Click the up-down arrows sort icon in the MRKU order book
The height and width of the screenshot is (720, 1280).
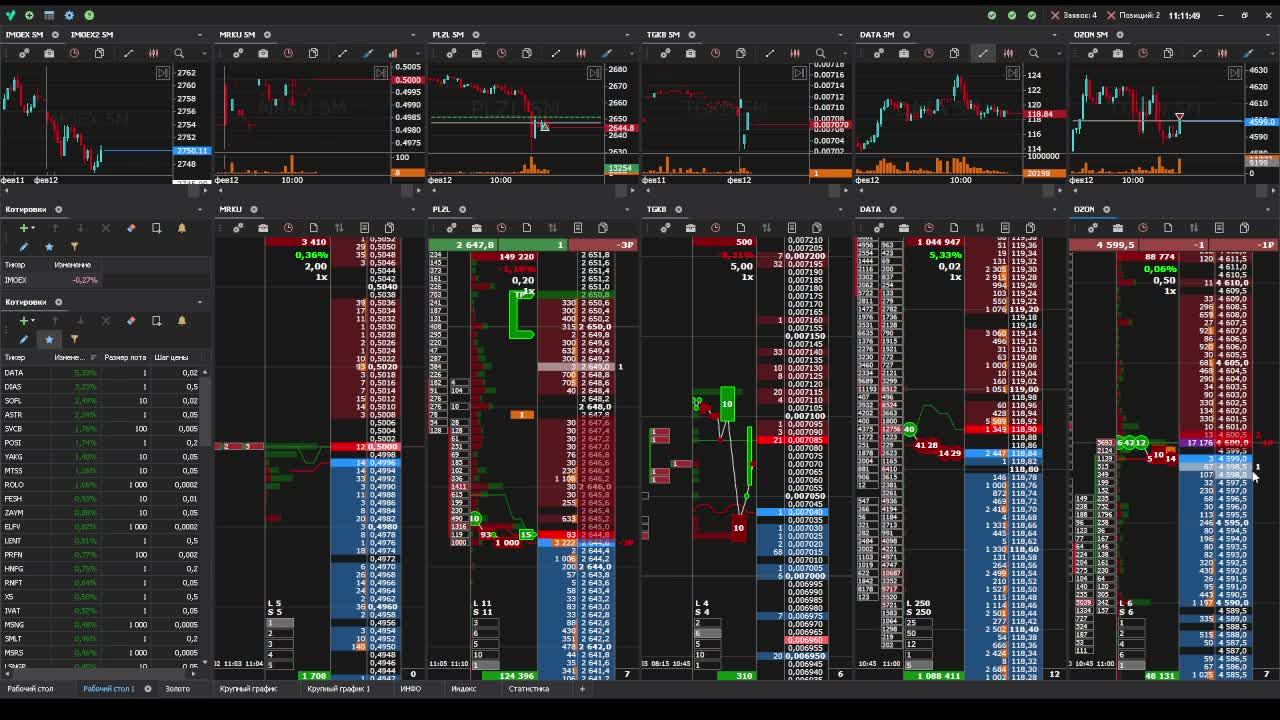coord(339,228)
